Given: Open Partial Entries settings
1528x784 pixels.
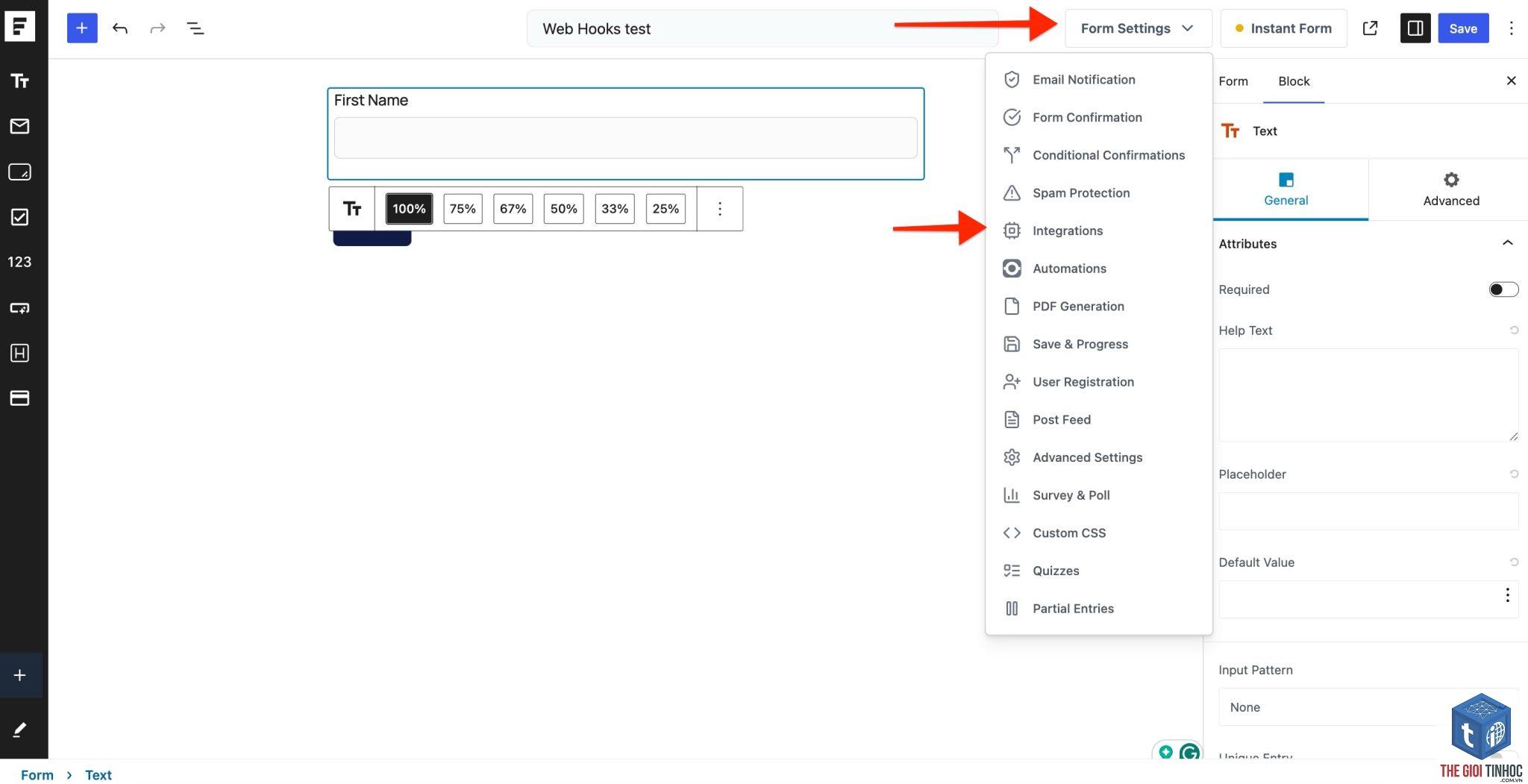Looking at the screenshot, I should coord(1098,609).
